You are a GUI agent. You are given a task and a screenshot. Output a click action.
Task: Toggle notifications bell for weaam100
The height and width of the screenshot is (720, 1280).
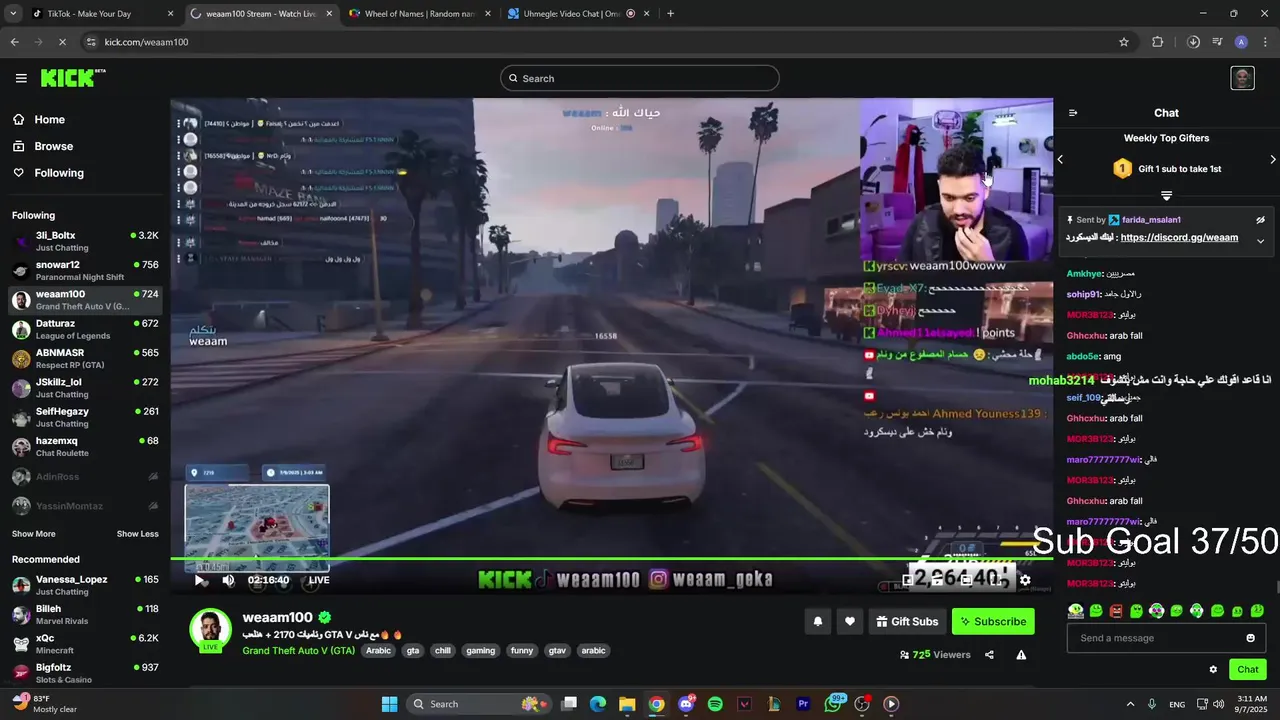tap(817, 621)
